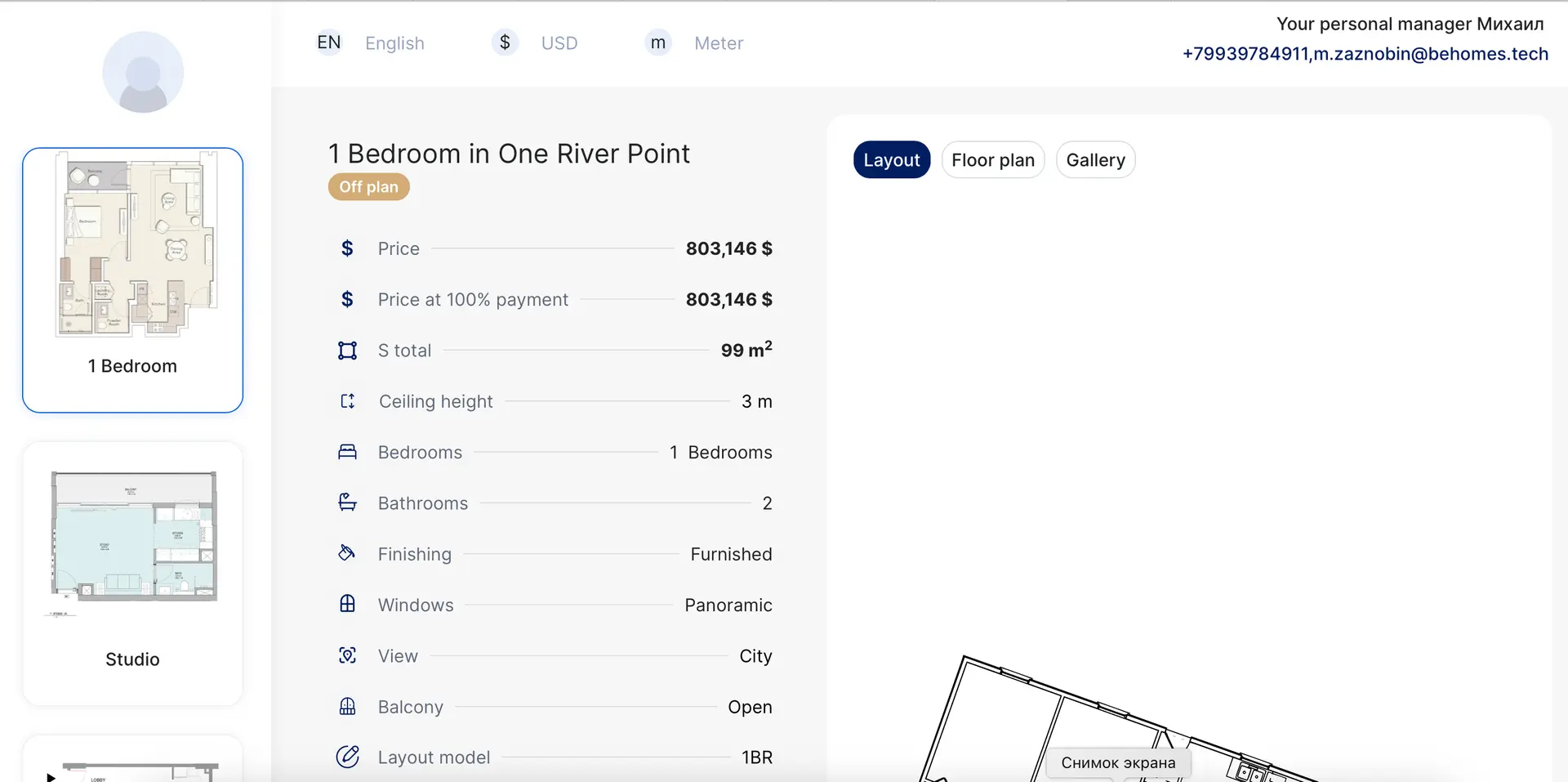
Task: Click the window icon beside Windows
Action: pyautogui.click(x=347, y=604)
